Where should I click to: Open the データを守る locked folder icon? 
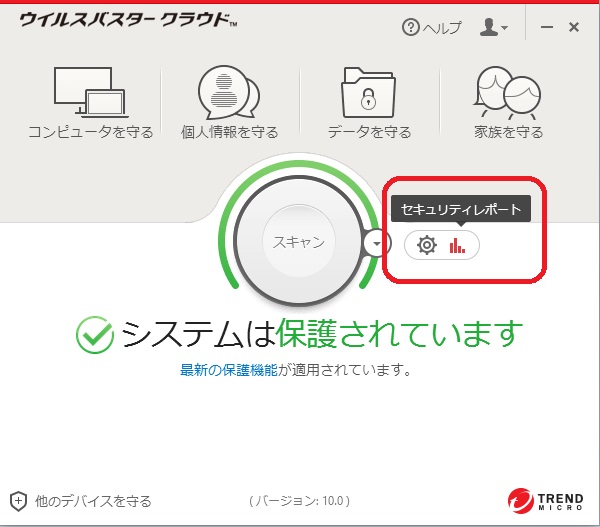368,93
